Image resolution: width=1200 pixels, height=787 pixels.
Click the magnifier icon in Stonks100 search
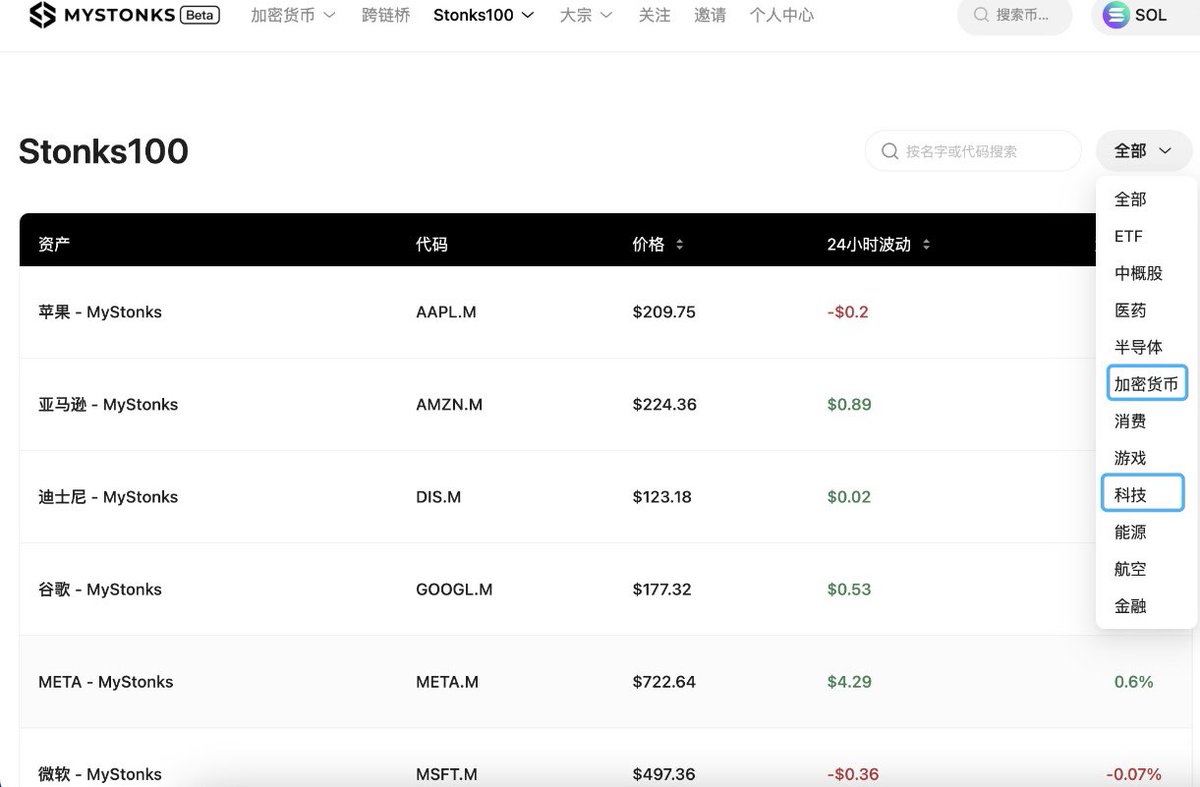point(889,151)
